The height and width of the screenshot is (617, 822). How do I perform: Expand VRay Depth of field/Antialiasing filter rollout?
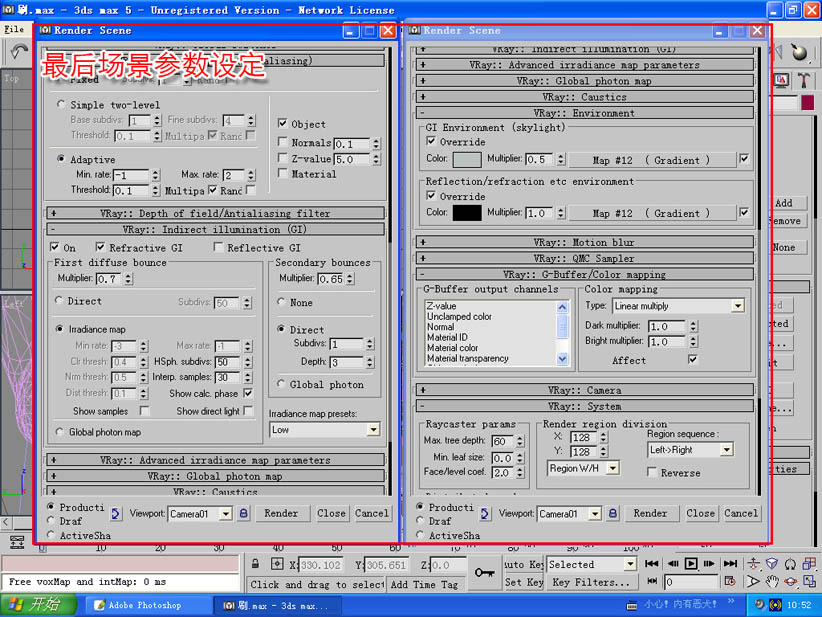(215, 213)
